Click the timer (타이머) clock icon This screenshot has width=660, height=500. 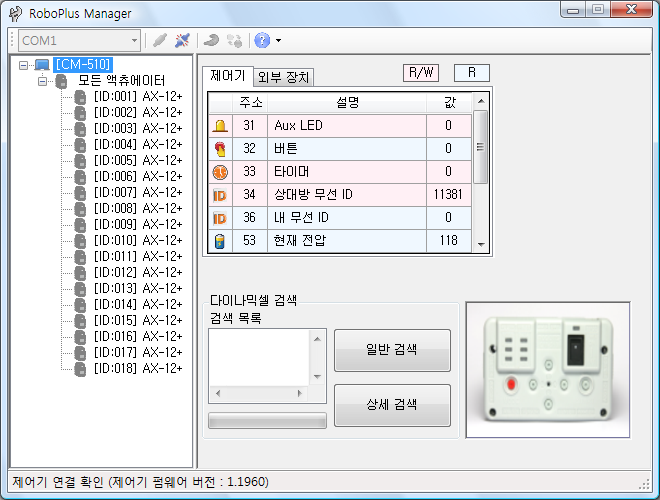coord(220,172)
